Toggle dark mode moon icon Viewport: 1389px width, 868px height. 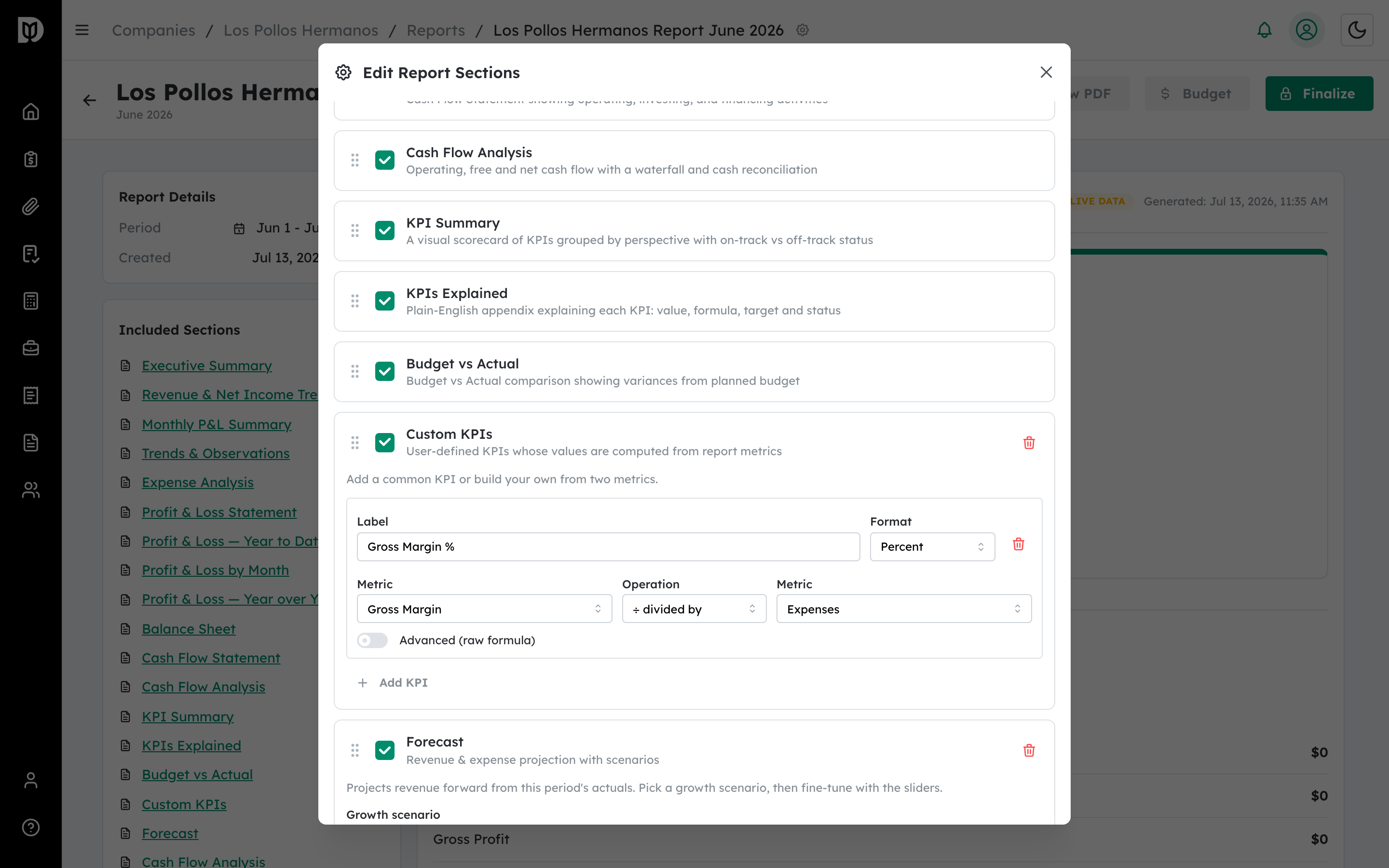[x=1357, y=30]
